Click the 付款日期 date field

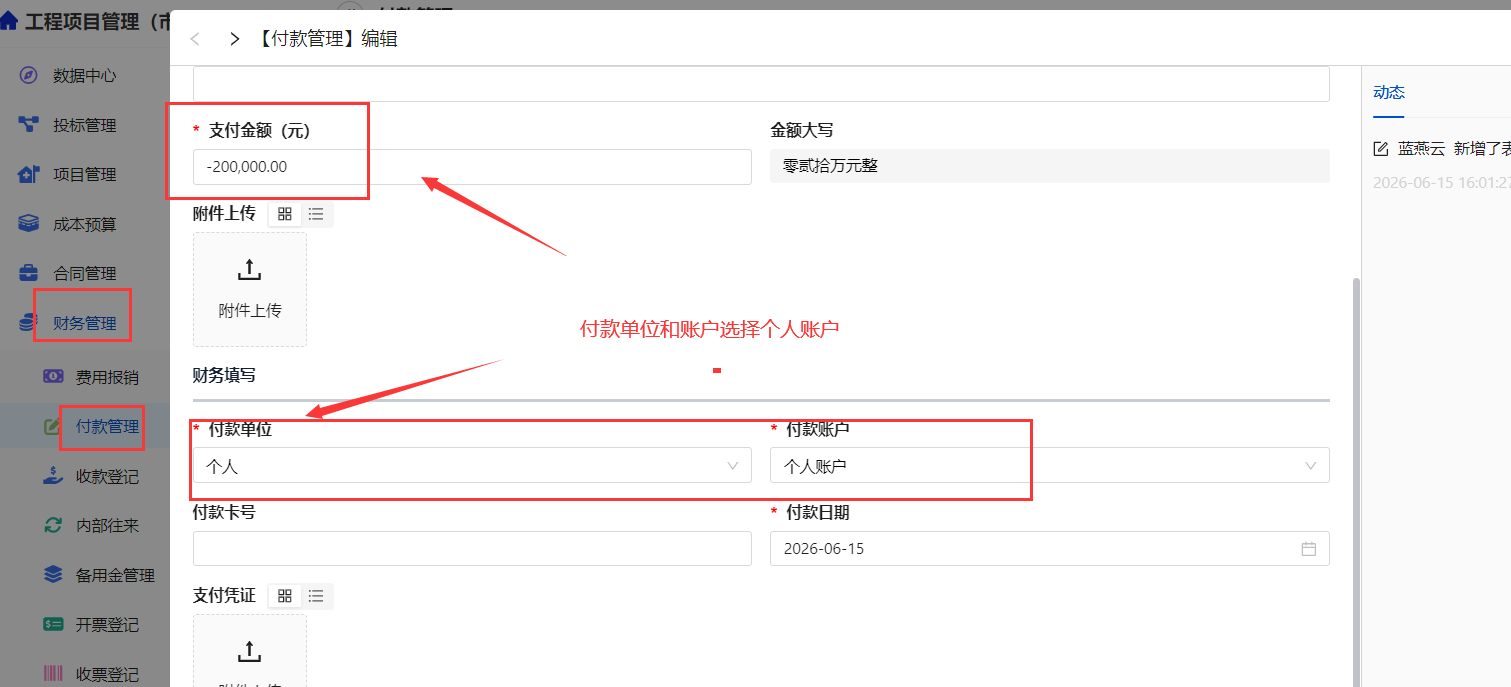(x=1049, y=549)
